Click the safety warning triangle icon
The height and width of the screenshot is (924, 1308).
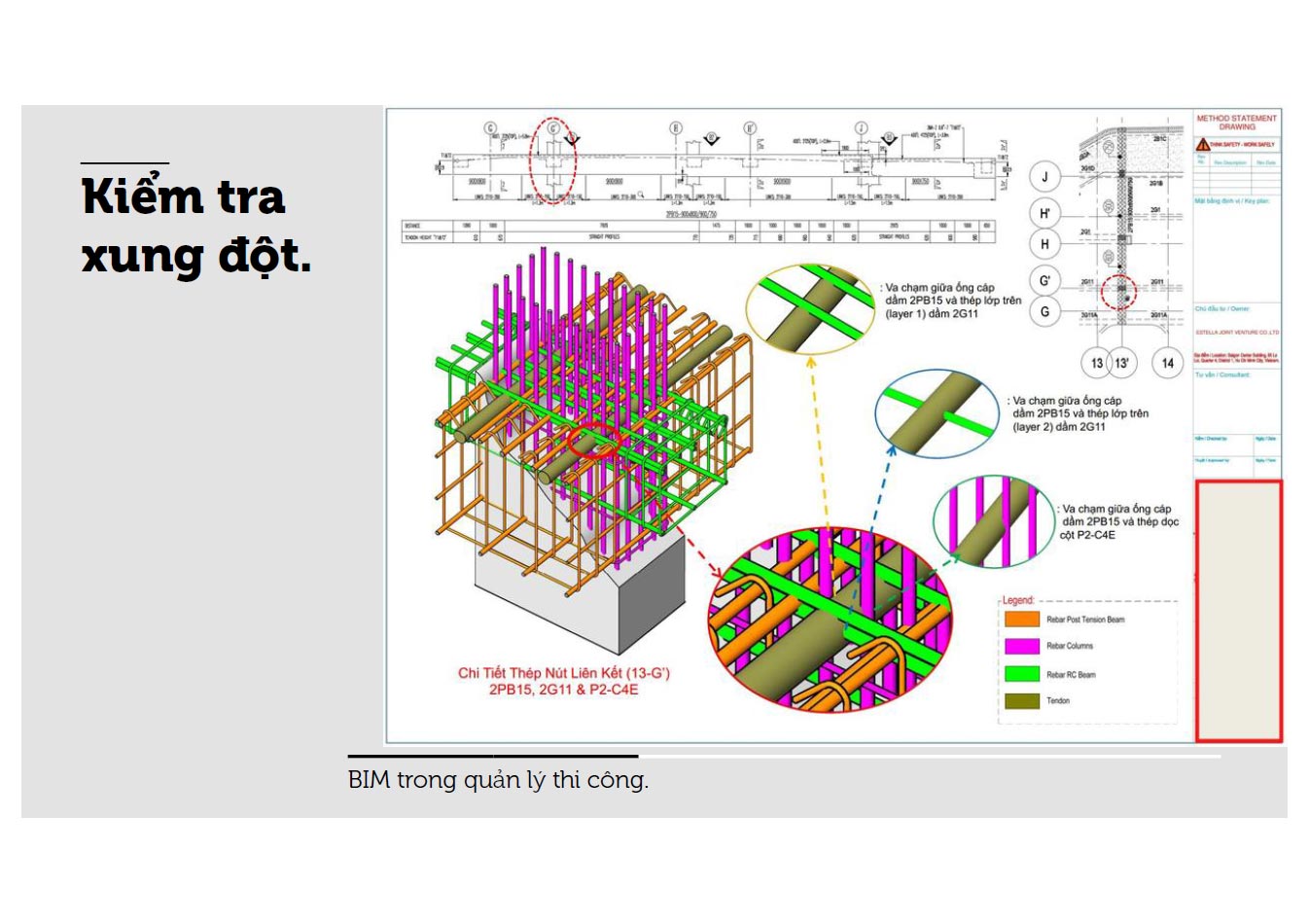click(1202, 144)
